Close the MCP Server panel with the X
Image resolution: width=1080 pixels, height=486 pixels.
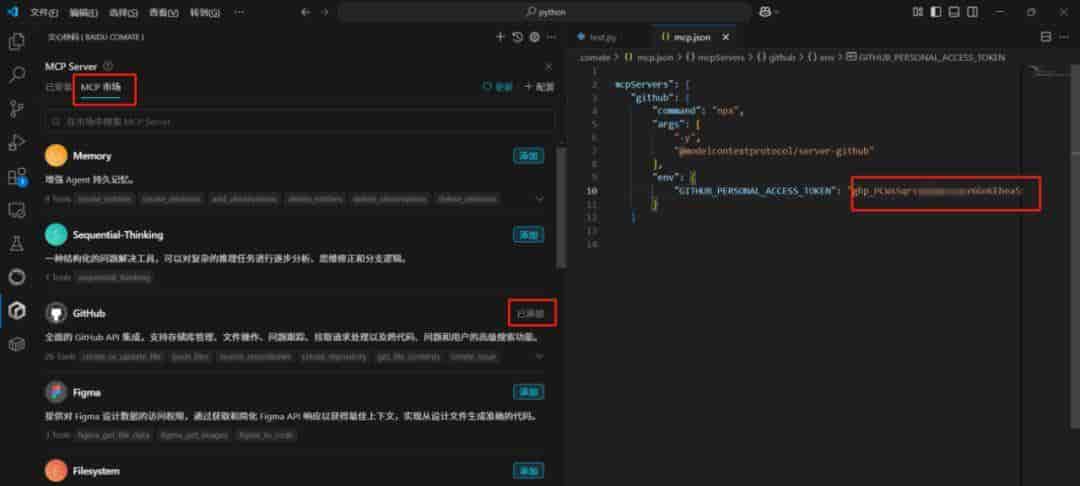pyautogui.click(x=548, y=67)
